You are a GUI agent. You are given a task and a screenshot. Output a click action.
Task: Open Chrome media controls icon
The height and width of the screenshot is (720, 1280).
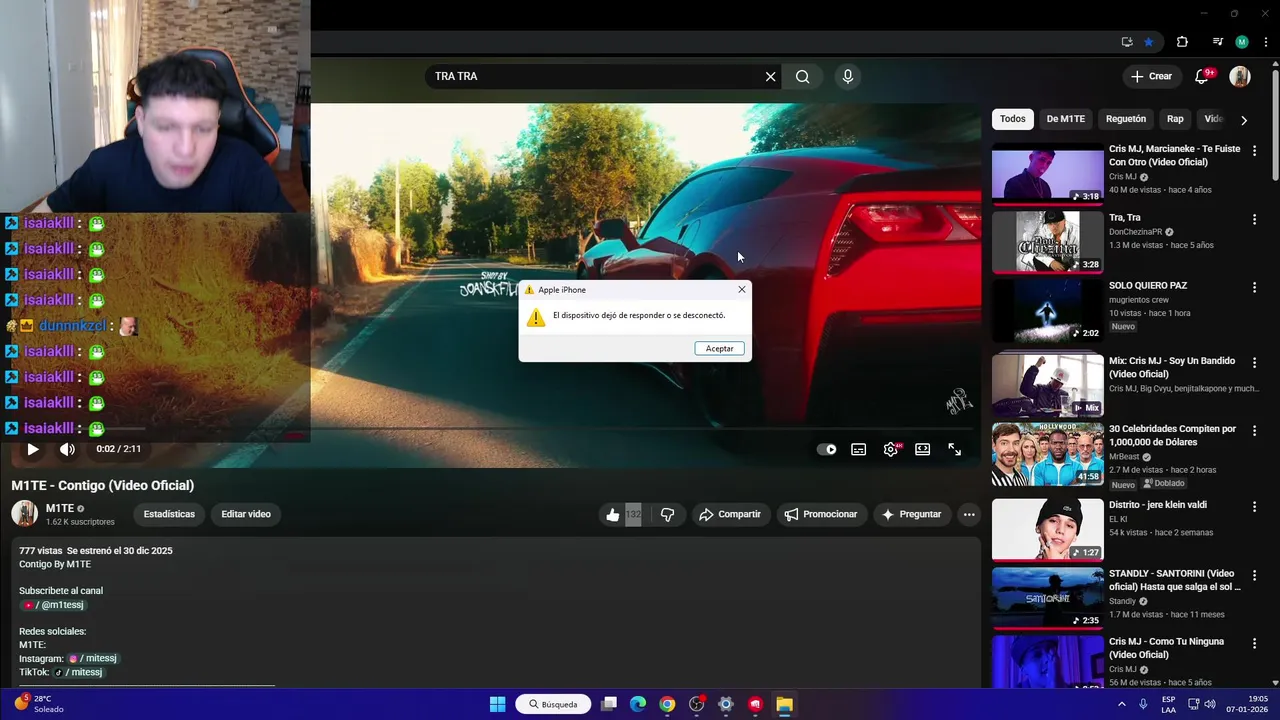[x=1217, y=42]
